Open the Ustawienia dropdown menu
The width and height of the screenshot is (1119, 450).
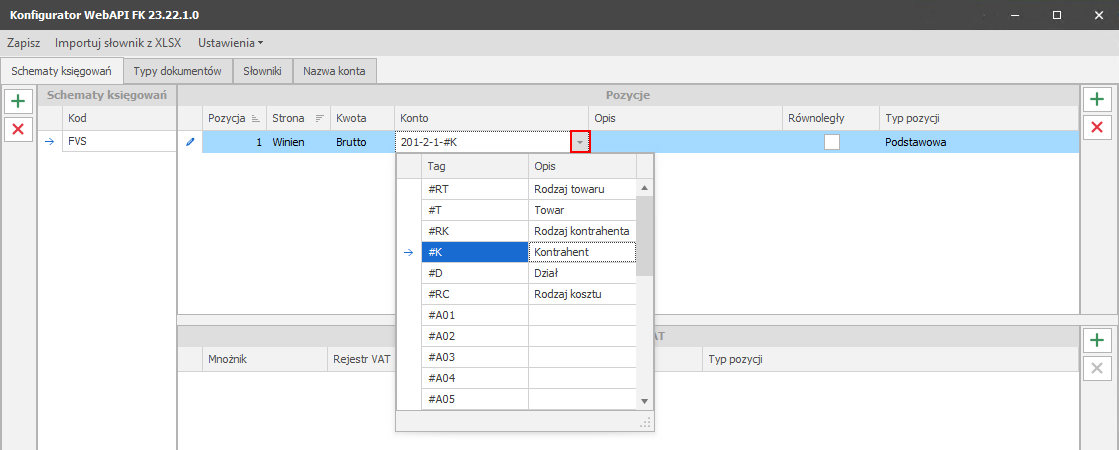(x=230, y=43)
